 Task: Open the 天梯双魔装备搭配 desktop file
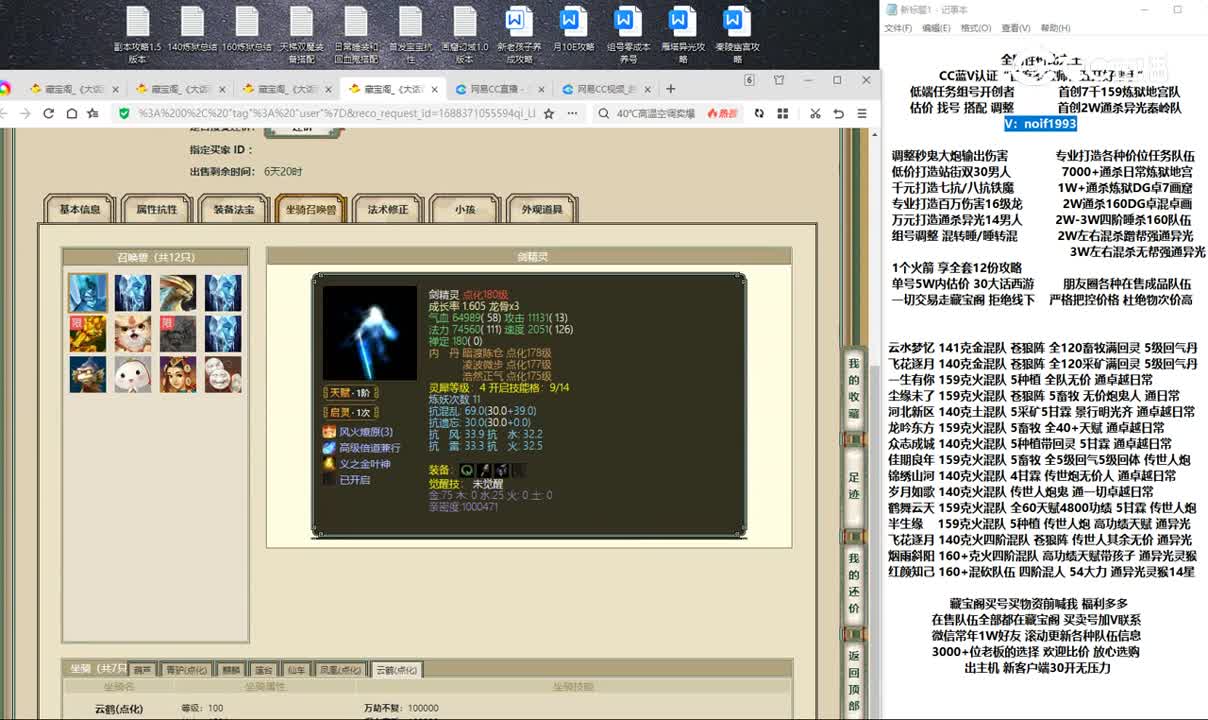(301, 35)
